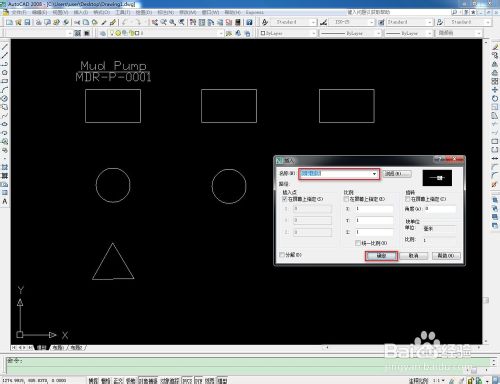Open the ByLayer linetype dropdown
Image resolution: width=500 pixels, height=384 pixels.
(378, 33)
